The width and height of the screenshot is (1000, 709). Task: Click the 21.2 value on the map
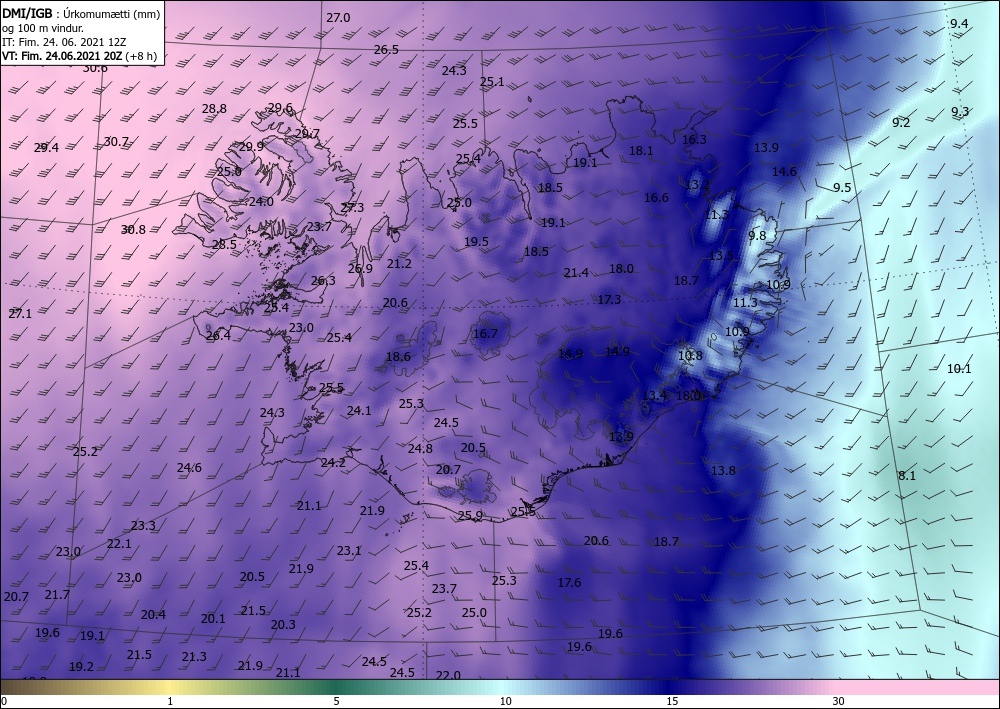coord(399,263)
